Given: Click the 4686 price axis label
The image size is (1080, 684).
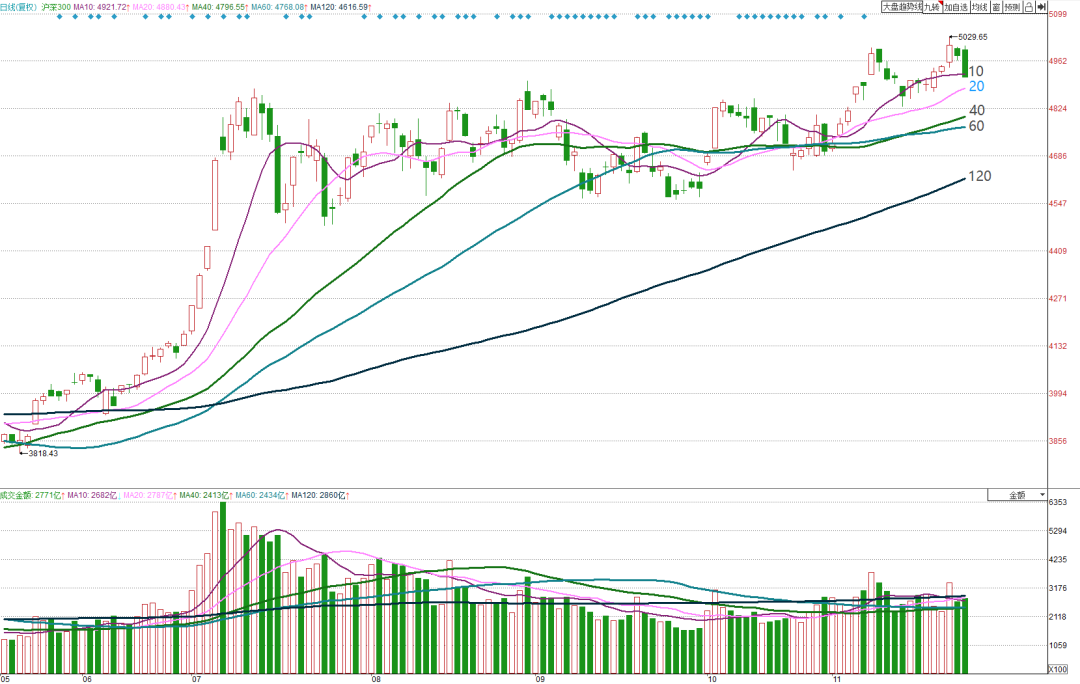Looking at the screenshot, I should [x=1057, y=156].
